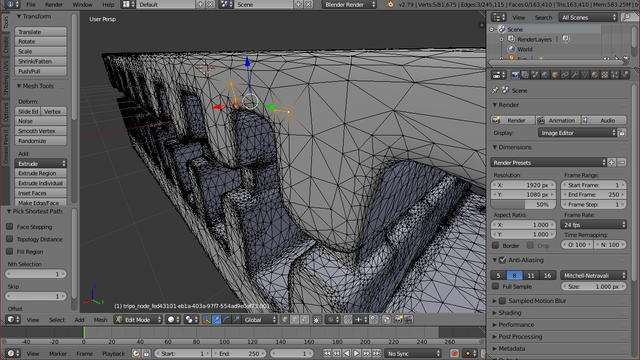The height and width of the screenshot is (360, 640).
Task: Open the Render Layers properties tab icon
Action: tap(525, 75)
